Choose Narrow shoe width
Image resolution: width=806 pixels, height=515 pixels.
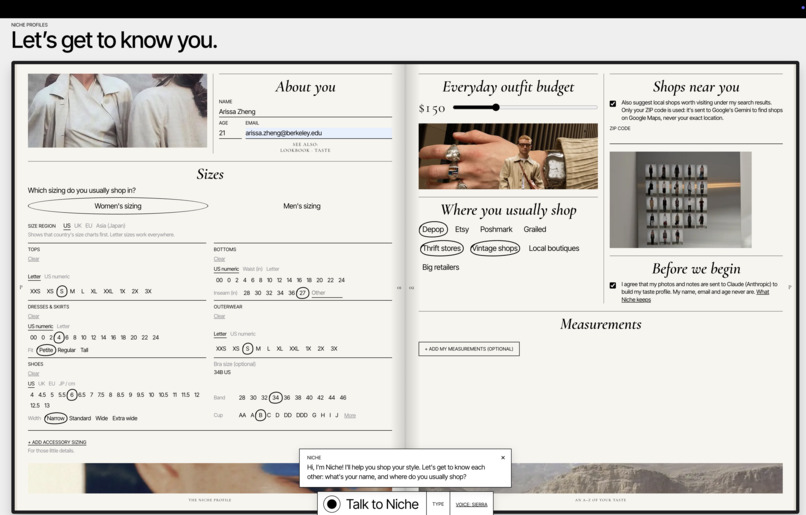(x=56, y=418)
